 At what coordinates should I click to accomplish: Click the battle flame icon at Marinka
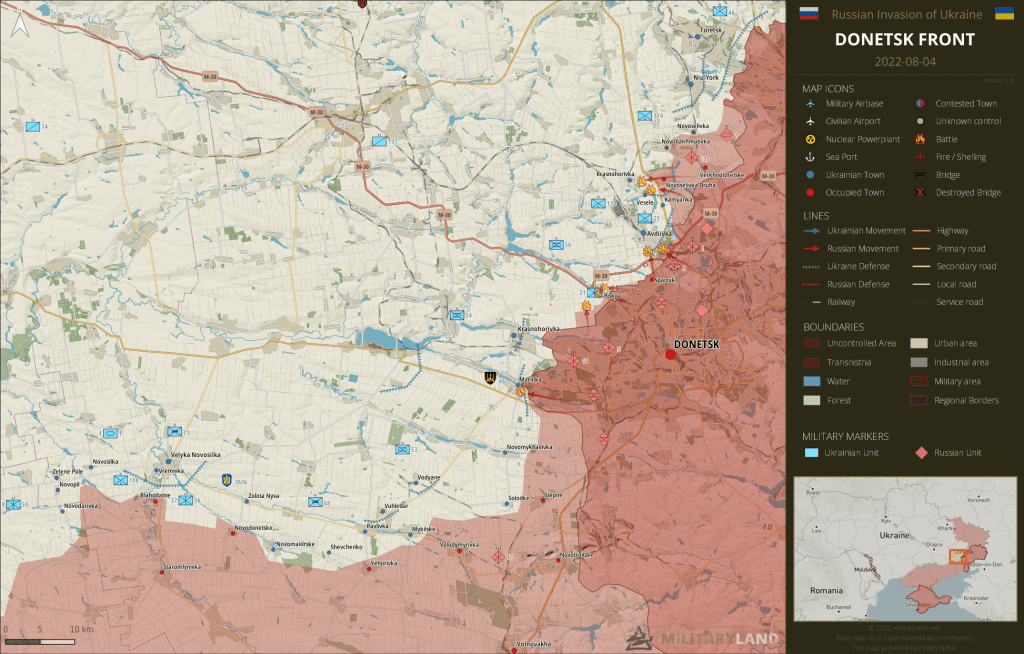522,392
